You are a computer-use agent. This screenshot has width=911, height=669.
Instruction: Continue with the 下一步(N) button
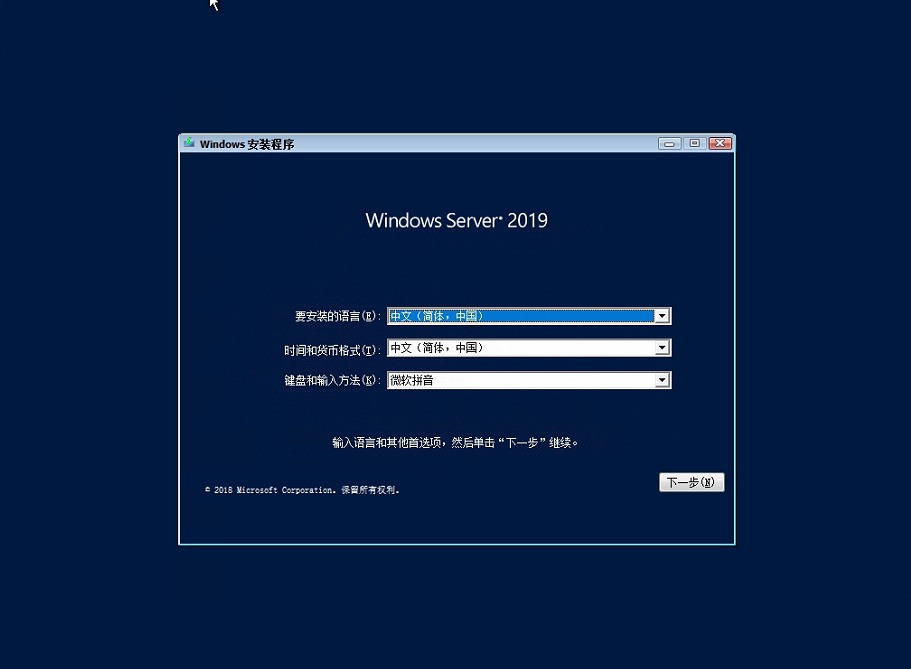691,482
